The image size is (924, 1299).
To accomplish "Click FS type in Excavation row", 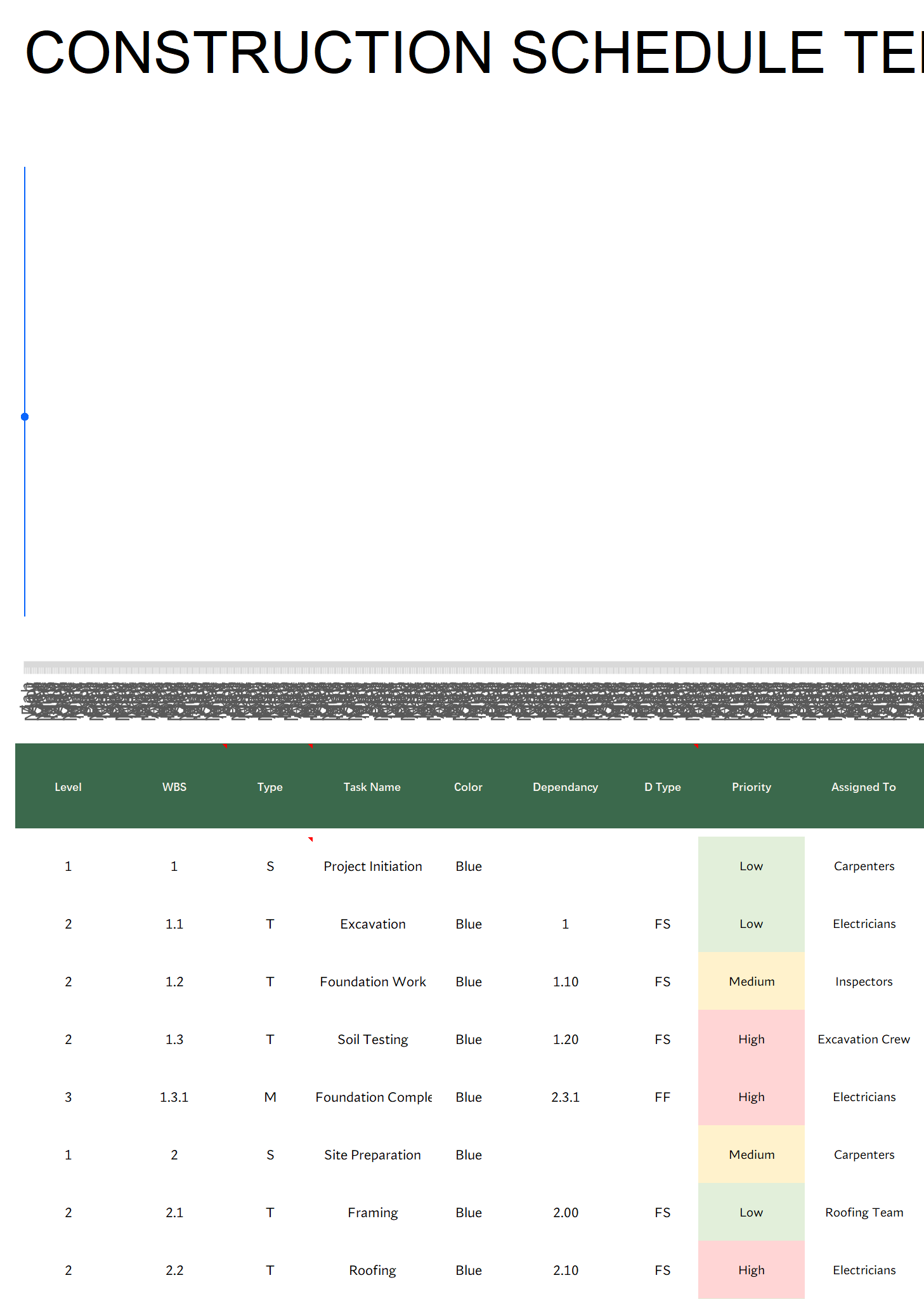I will click(663, 924).
